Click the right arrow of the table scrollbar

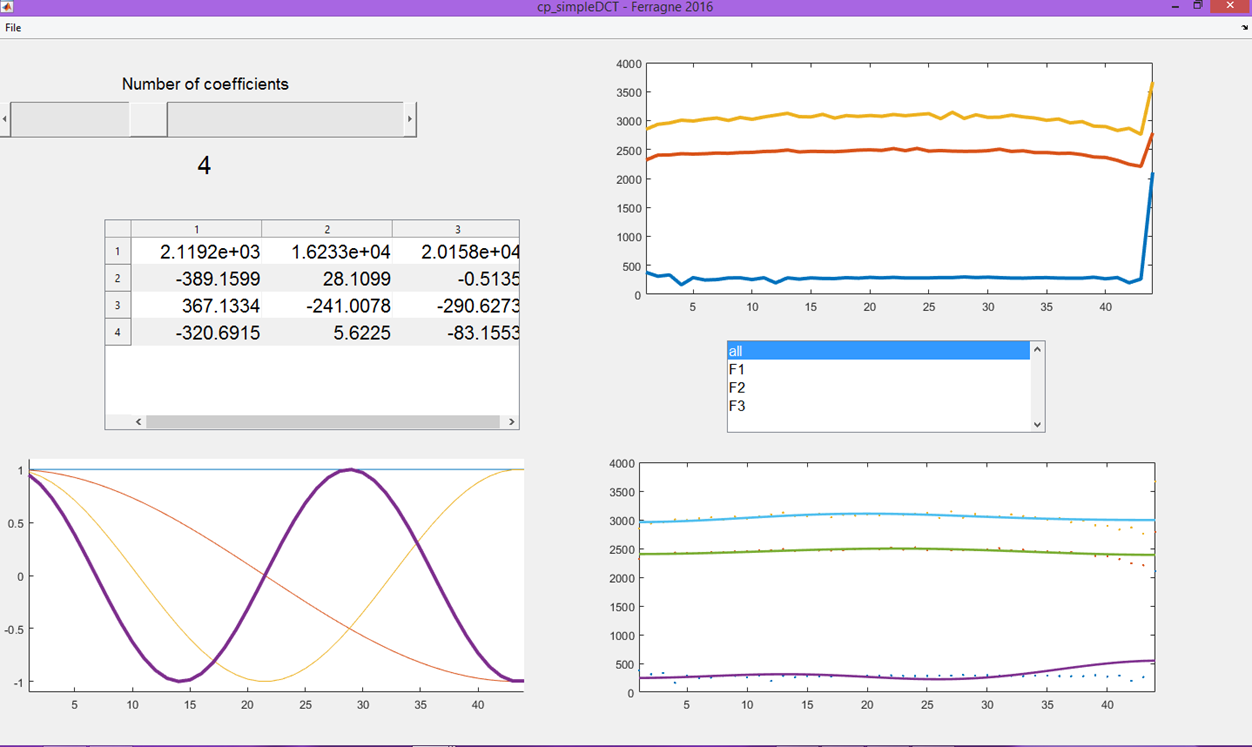(510, 421)
